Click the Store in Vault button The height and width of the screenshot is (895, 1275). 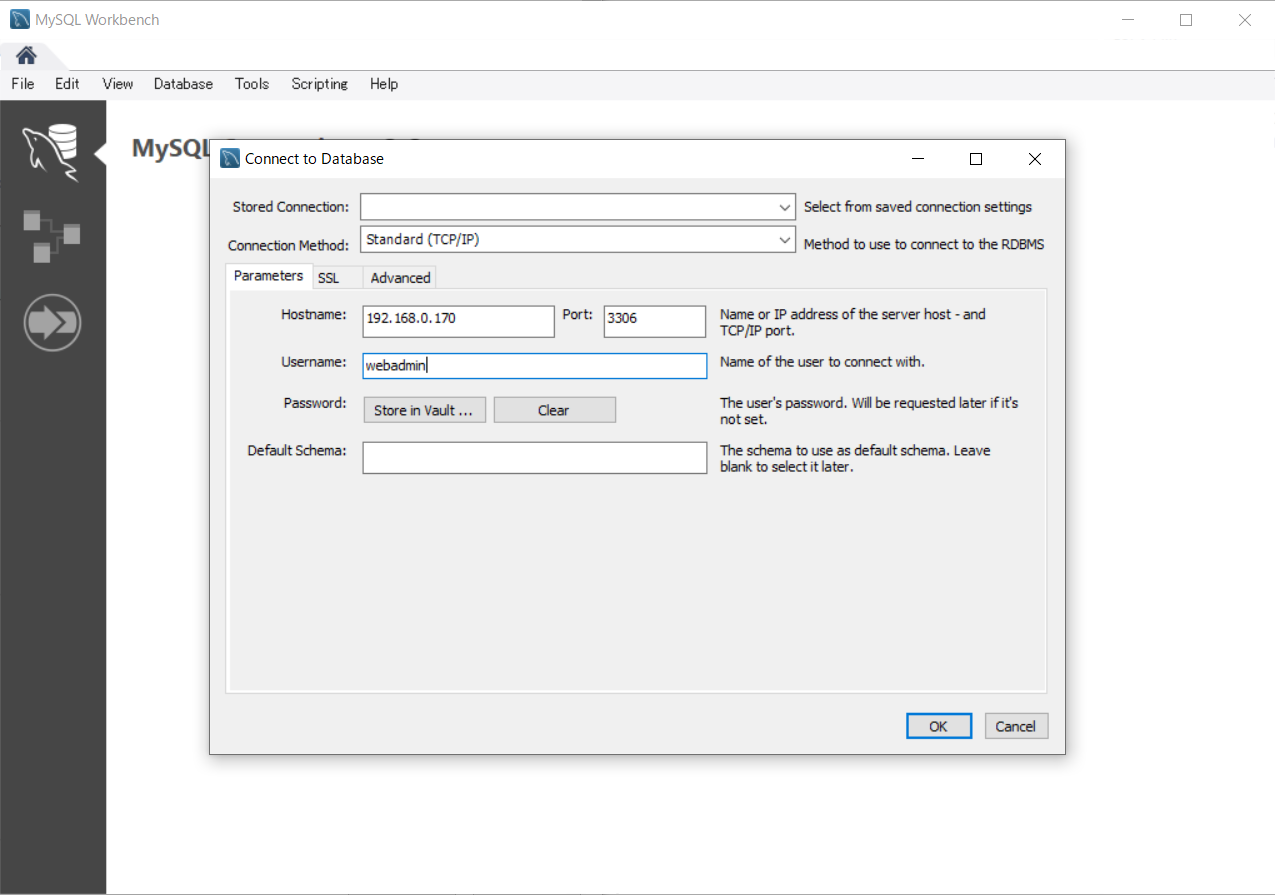[424, 410]
